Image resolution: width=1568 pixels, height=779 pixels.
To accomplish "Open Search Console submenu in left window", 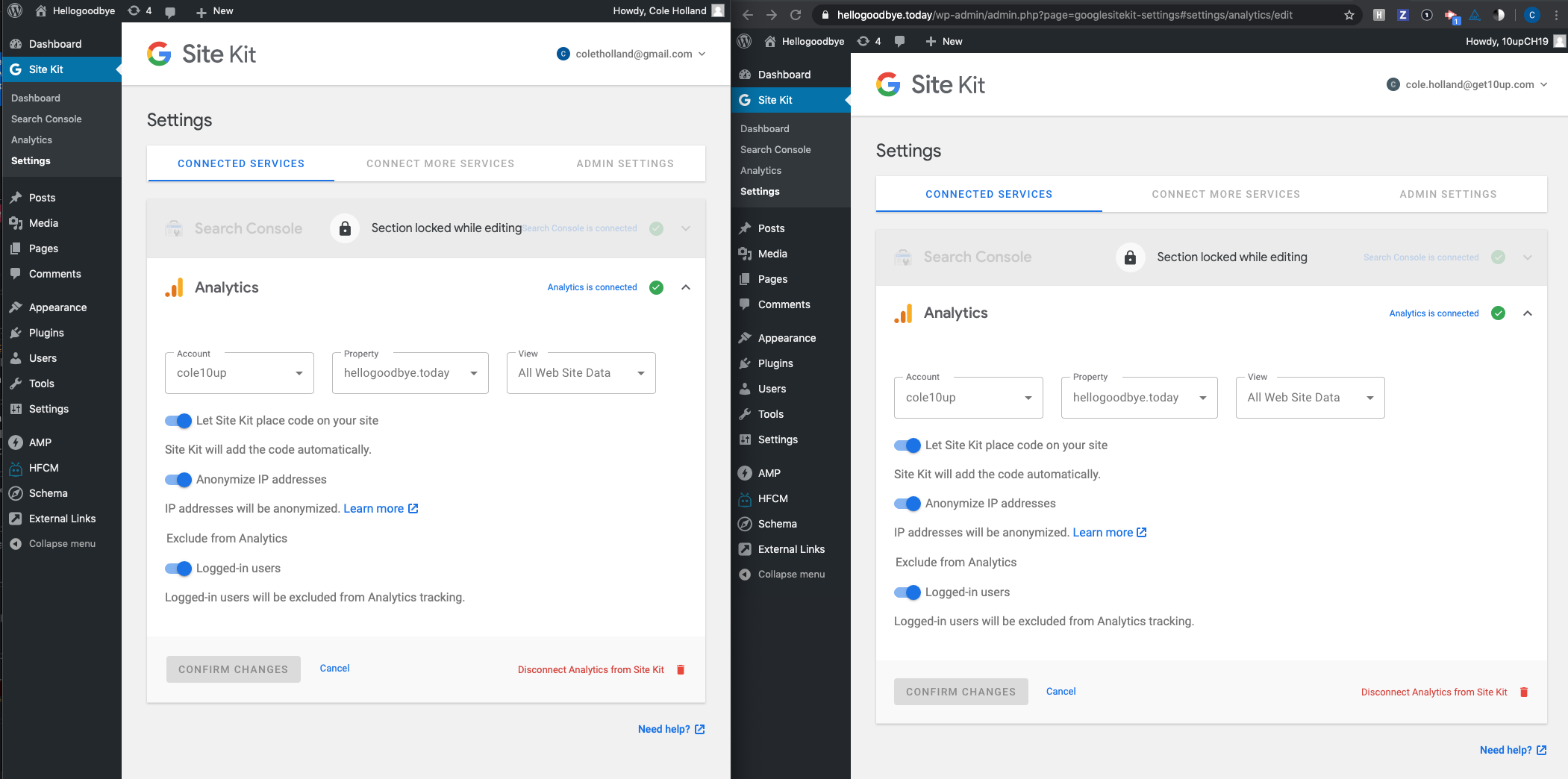I will coord(46,119).
